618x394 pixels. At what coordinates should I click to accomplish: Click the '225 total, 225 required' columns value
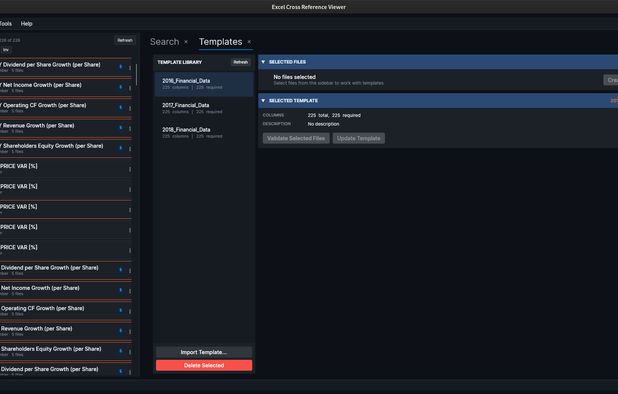(334, 115)
